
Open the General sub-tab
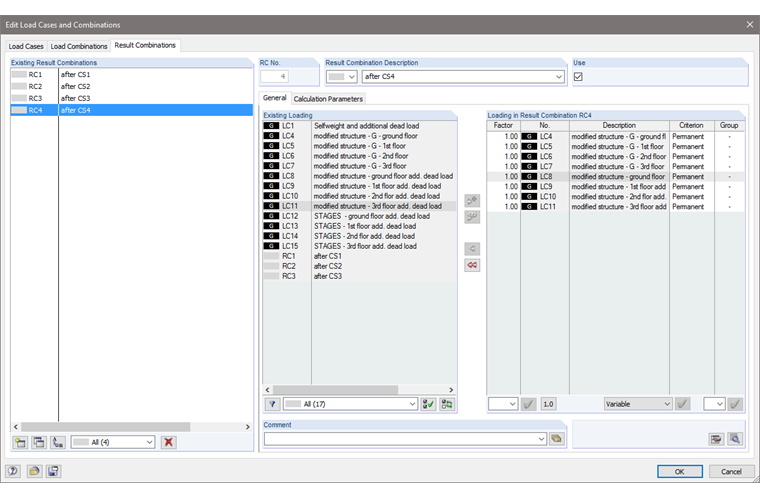[x=275, y=98]
